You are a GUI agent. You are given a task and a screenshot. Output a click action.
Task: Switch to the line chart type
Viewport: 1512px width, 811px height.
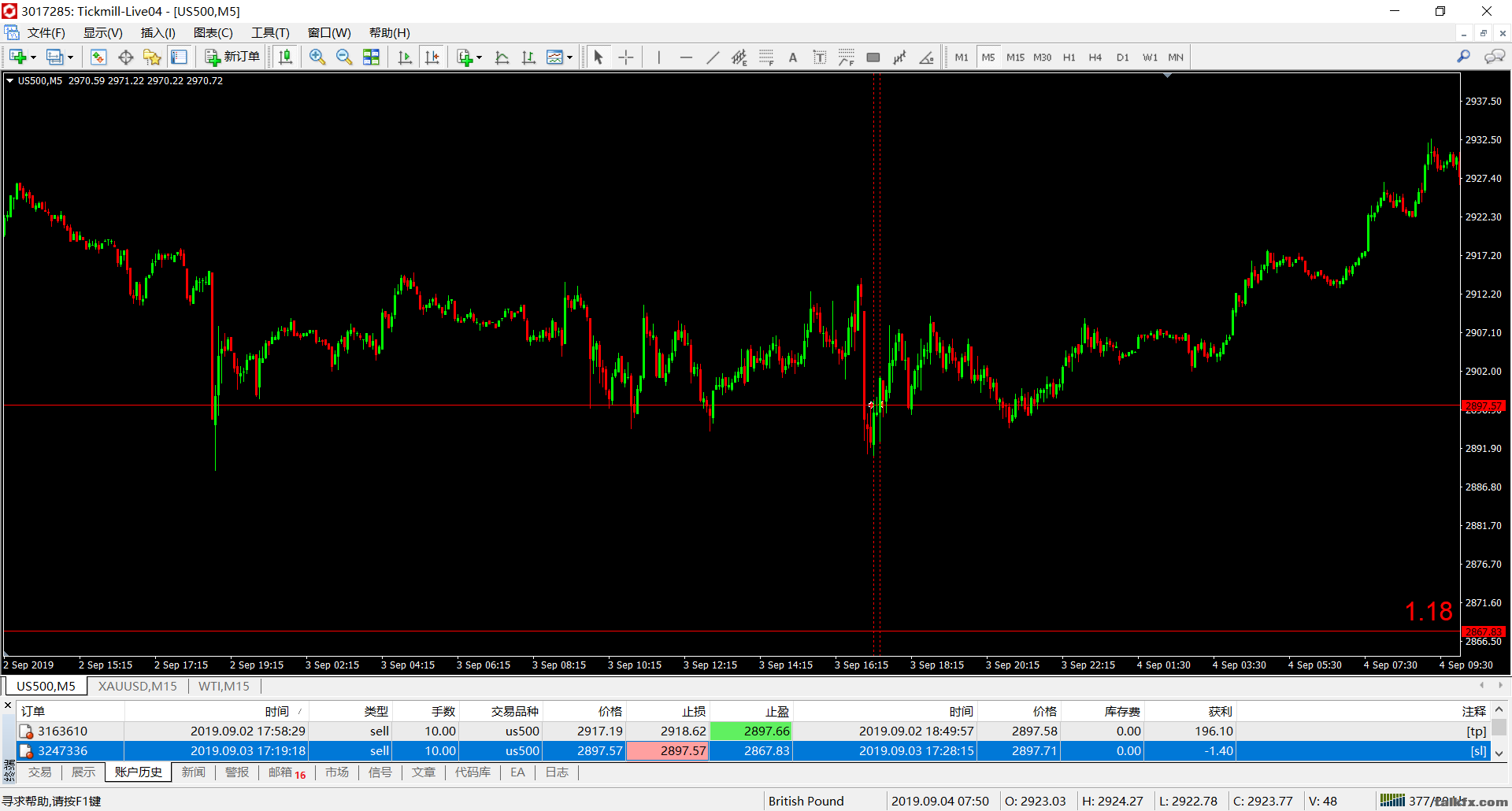coord(502,57)
